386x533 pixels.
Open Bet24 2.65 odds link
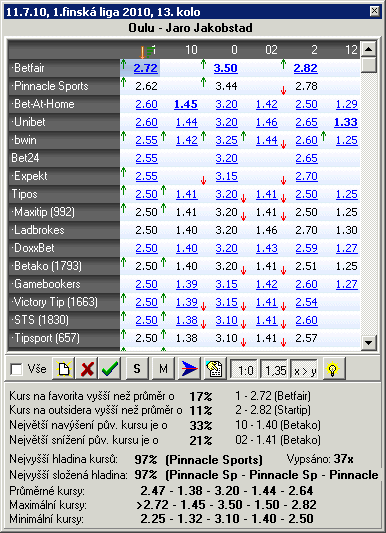pos(306,158)
